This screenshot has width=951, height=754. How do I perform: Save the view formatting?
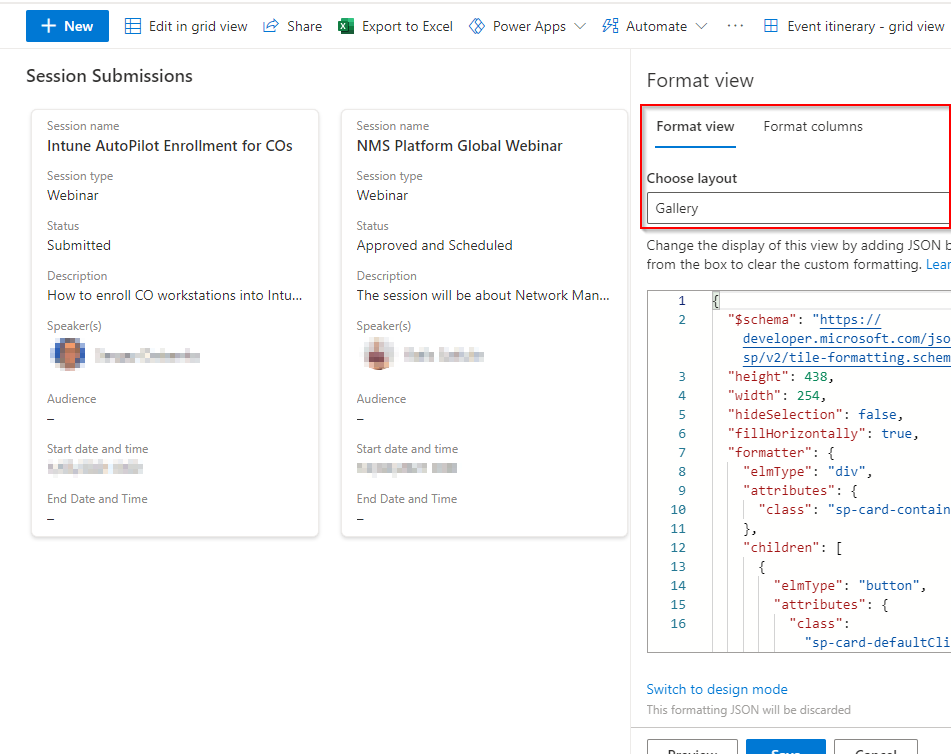click(x=786, y=749)
